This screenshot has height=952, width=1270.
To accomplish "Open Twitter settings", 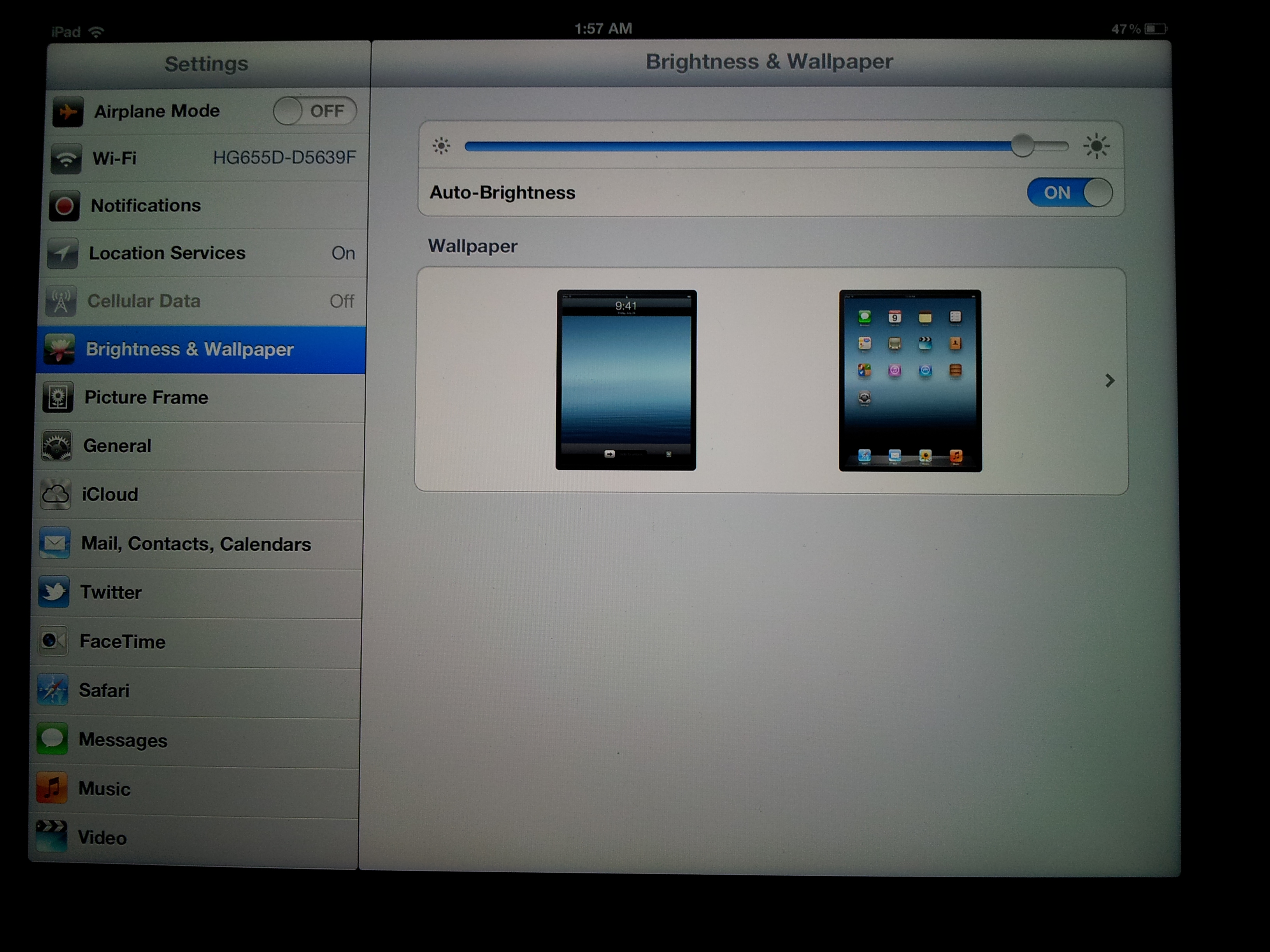I will [x=197, y=593].
